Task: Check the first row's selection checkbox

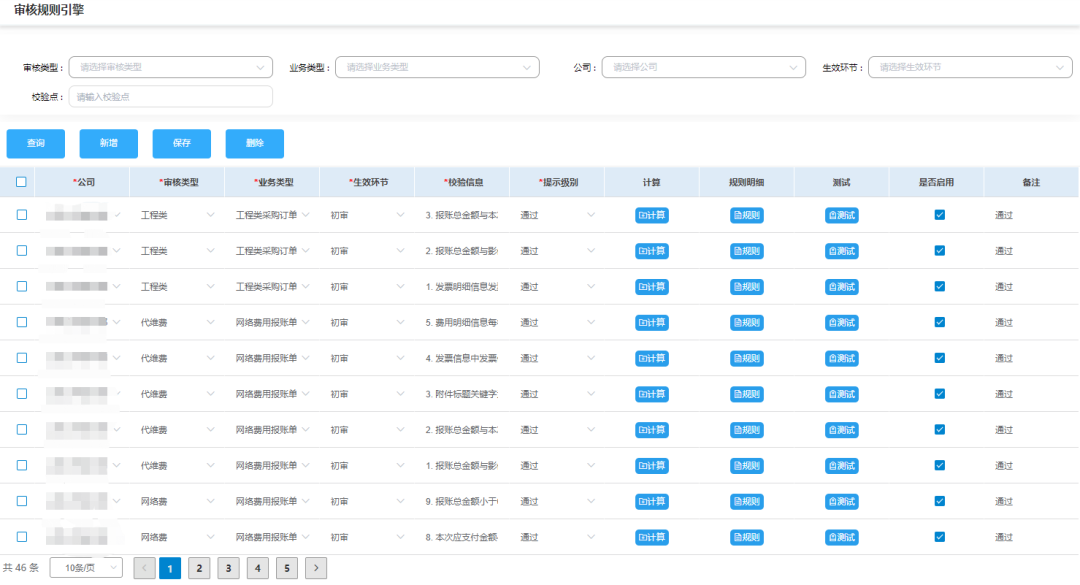Action: (x=21, y=215)
